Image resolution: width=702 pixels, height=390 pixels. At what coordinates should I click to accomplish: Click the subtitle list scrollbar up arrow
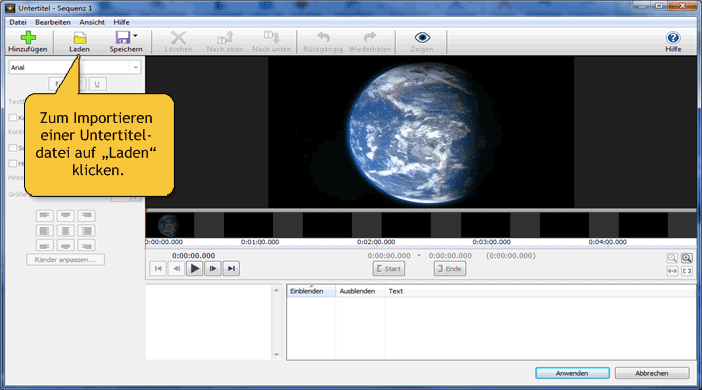pos(276,291)
